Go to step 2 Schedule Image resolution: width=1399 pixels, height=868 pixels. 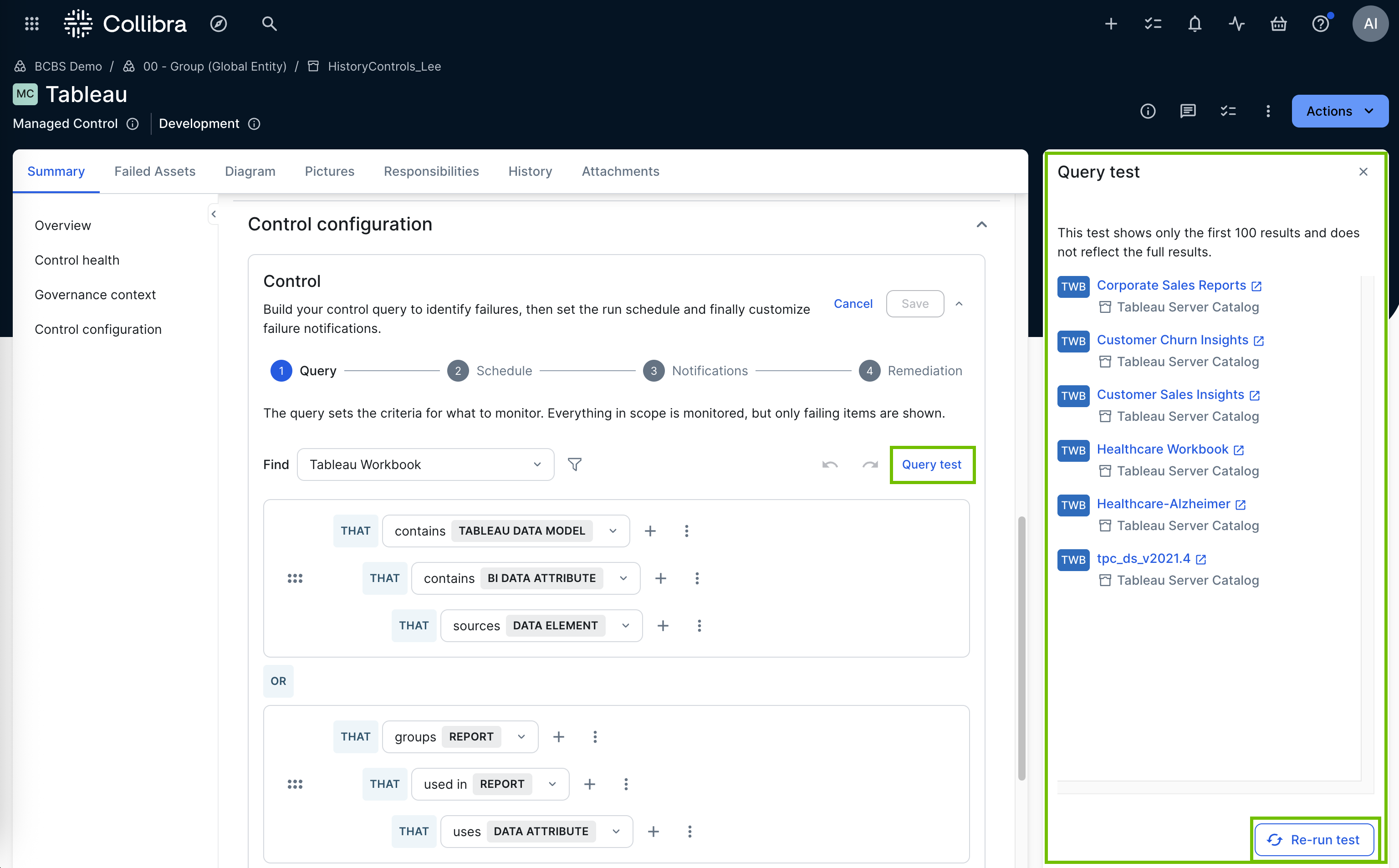point(490,371)
